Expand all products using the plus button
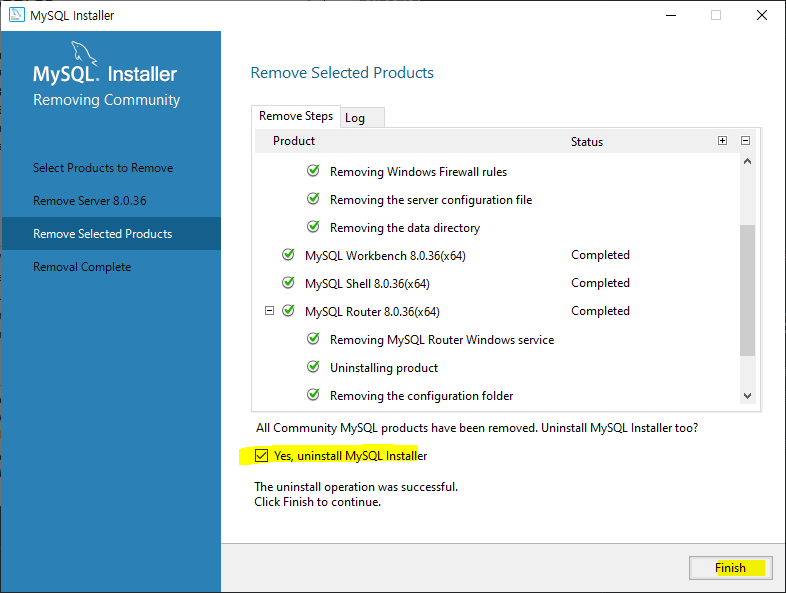This screenshot has height=593, width=786. pyautogui.click(x=722, y=141)
